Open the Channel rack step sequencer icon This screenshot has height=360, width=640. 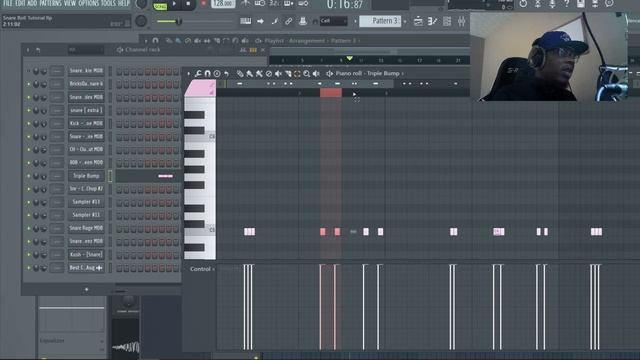447,21
